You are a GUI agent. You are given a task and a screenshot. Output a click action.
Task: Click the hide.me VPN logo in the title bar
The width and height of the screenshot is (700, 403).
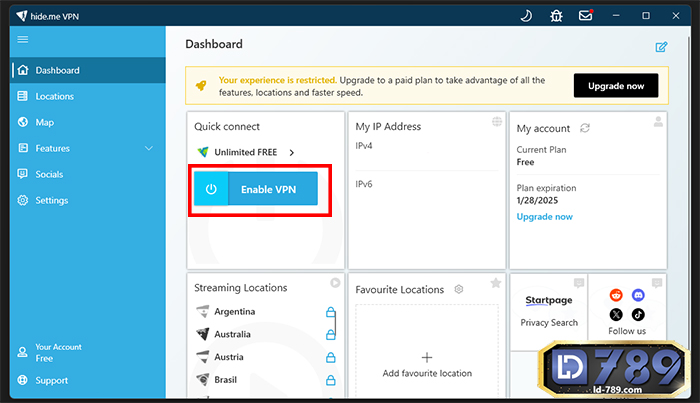click(22, 16)
